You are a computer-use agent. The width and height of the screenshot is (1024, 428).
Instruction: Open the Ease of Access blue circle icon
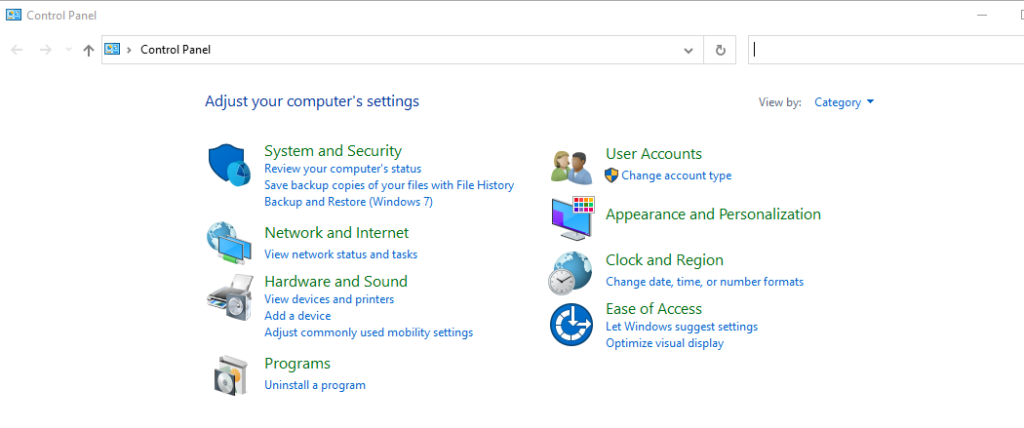pos(571,324)
